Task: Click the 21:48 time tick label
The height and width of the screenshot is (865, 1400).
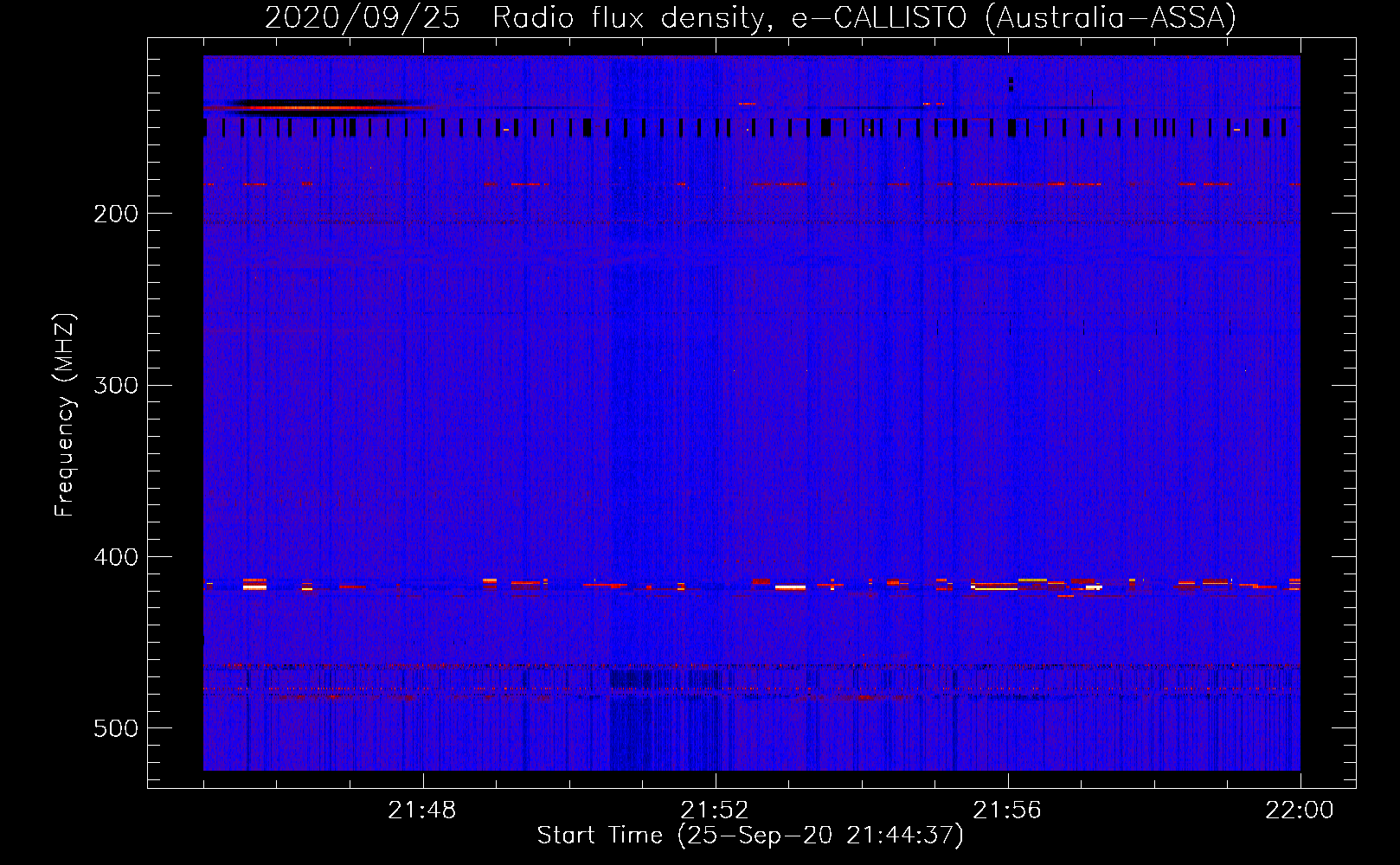Action: tap(422, 811)
